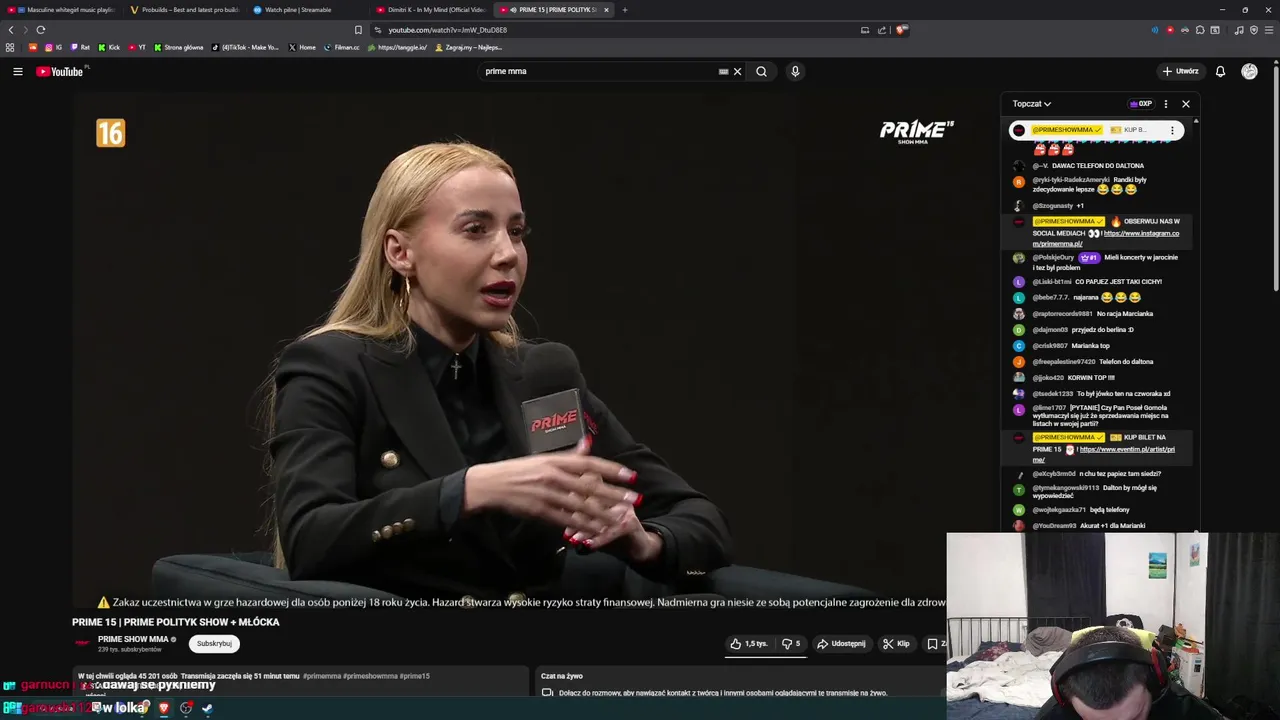Open the YT bookmark
Screen dimensions: 1280x720
point(137,47)
